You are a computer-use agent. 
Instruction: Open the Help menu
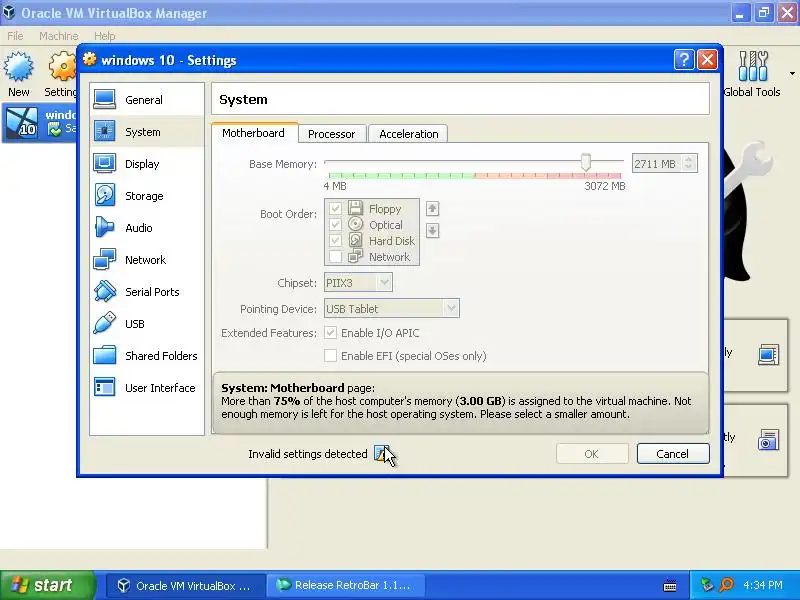coord(105,36)
